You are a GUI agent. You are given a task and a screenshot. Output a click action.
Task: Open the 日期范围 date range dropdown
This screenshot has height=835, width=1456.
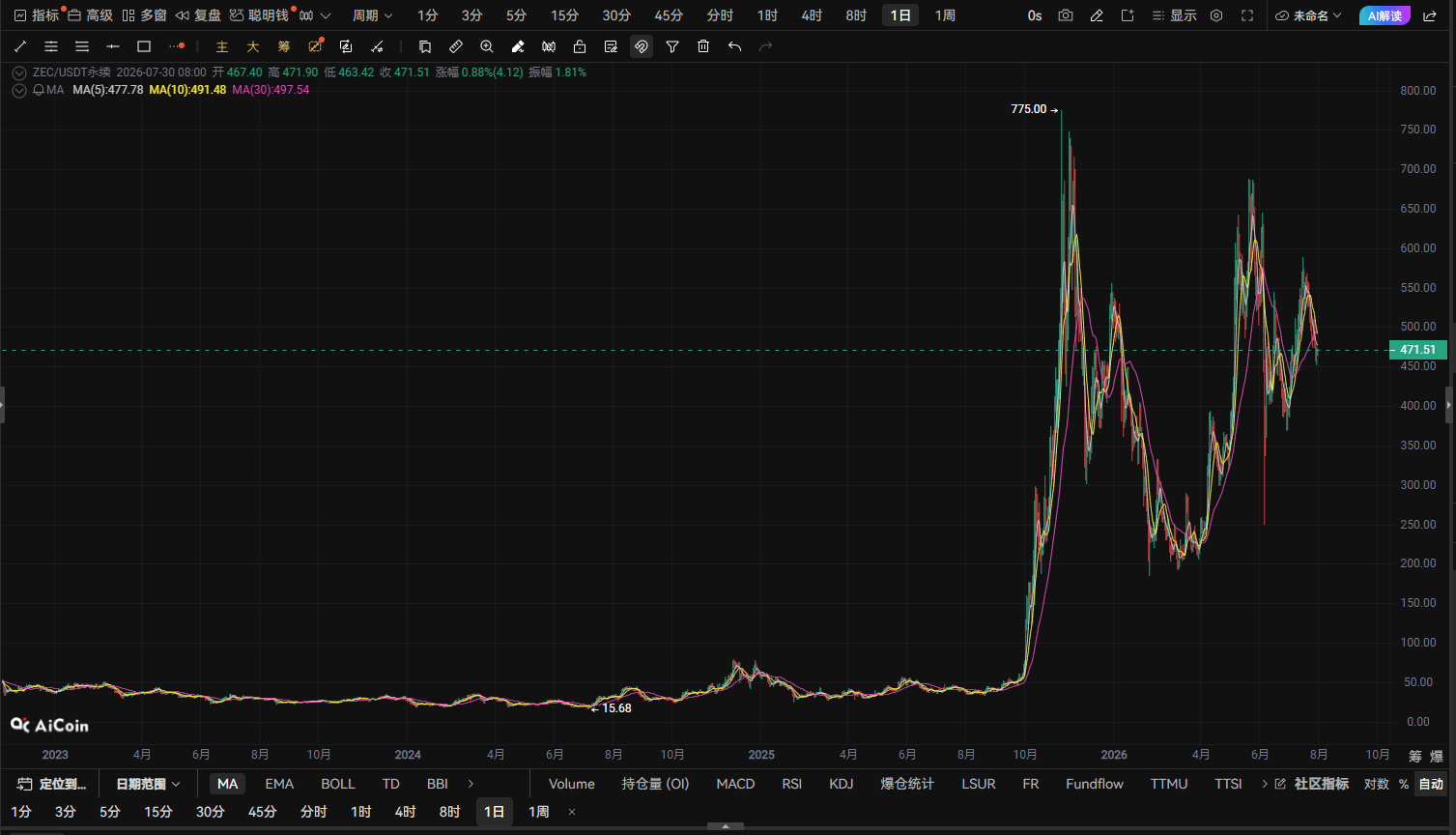[148, 784]
